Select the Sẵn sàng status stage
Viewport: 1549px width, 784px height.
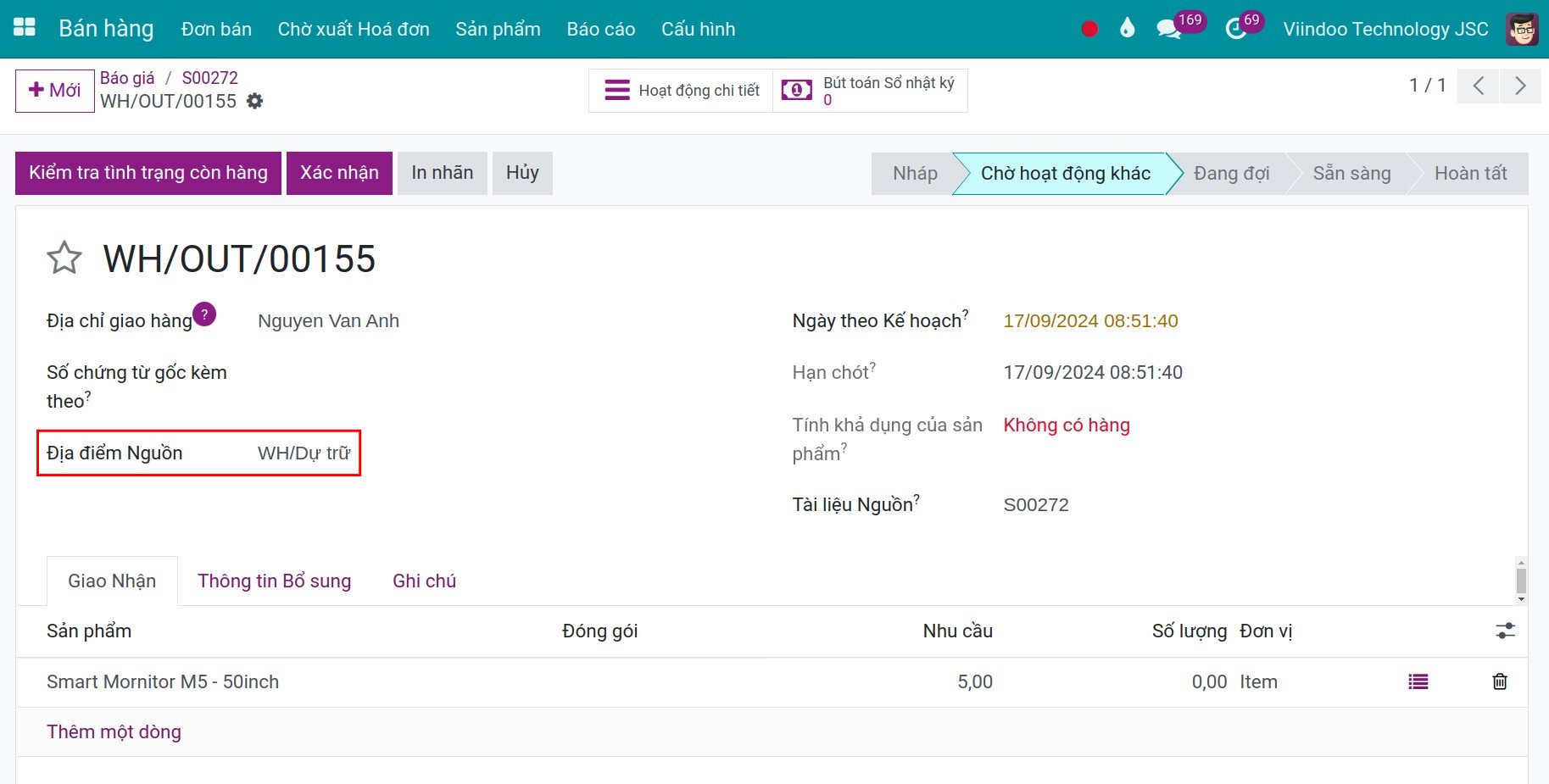tap(1351, 174)
